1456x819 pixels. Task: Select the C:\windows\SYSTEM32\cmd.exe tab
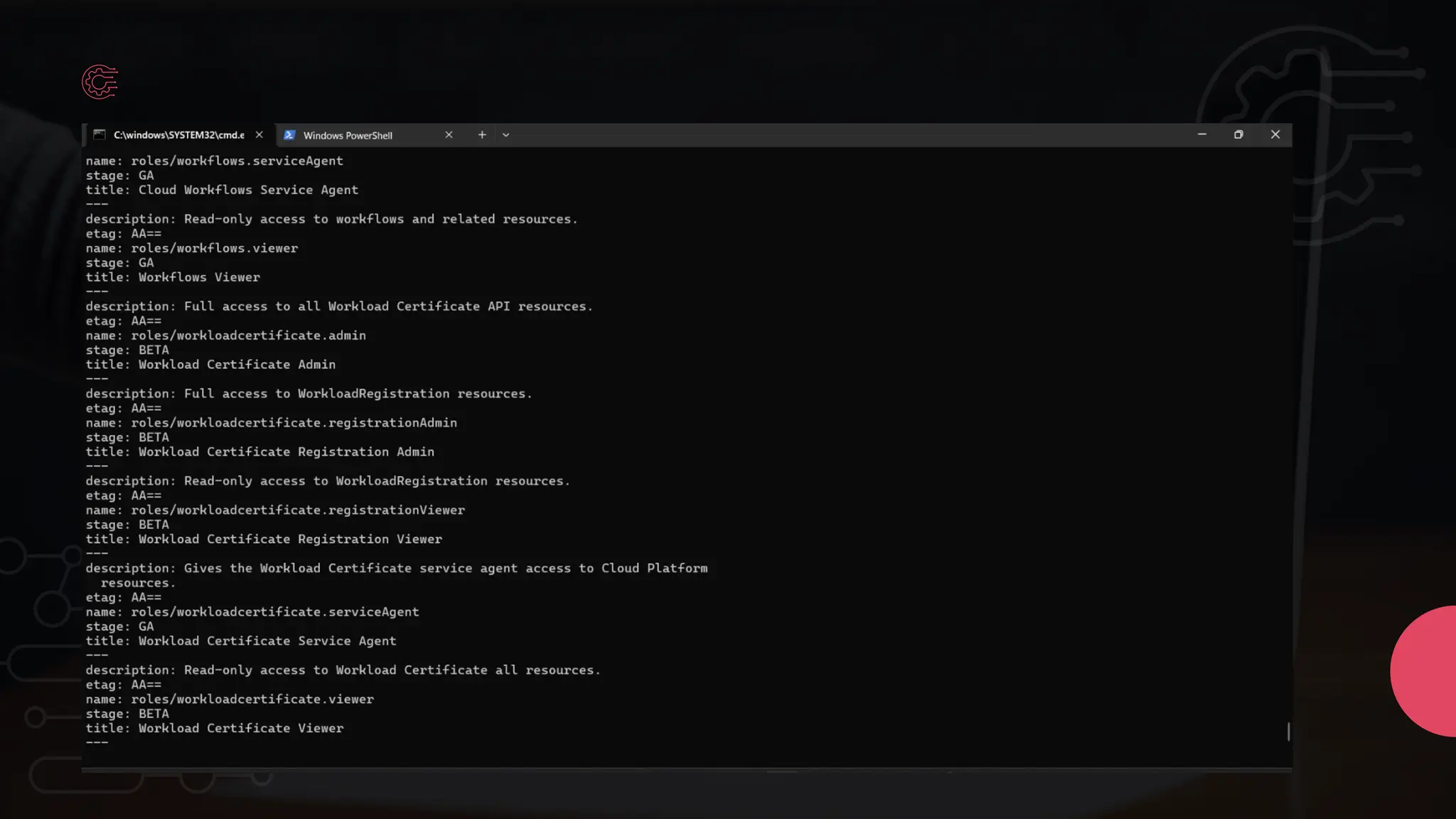click(178, 134)
